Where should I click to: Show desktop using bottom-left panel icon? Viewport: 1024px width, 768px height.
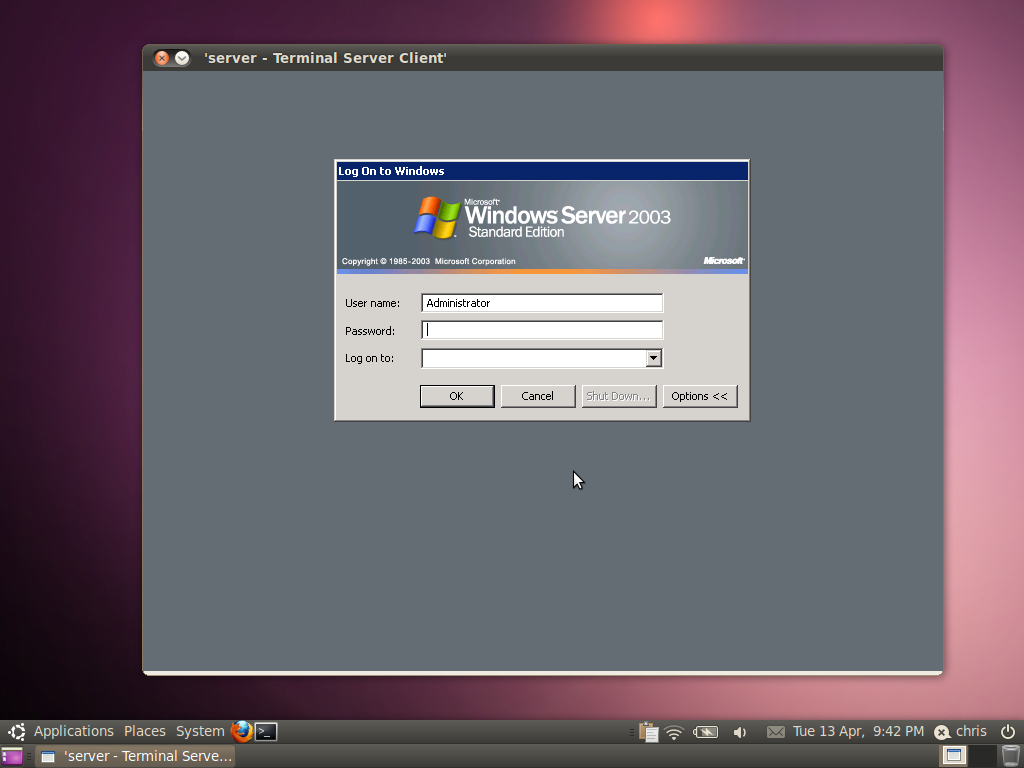(12, 756)
